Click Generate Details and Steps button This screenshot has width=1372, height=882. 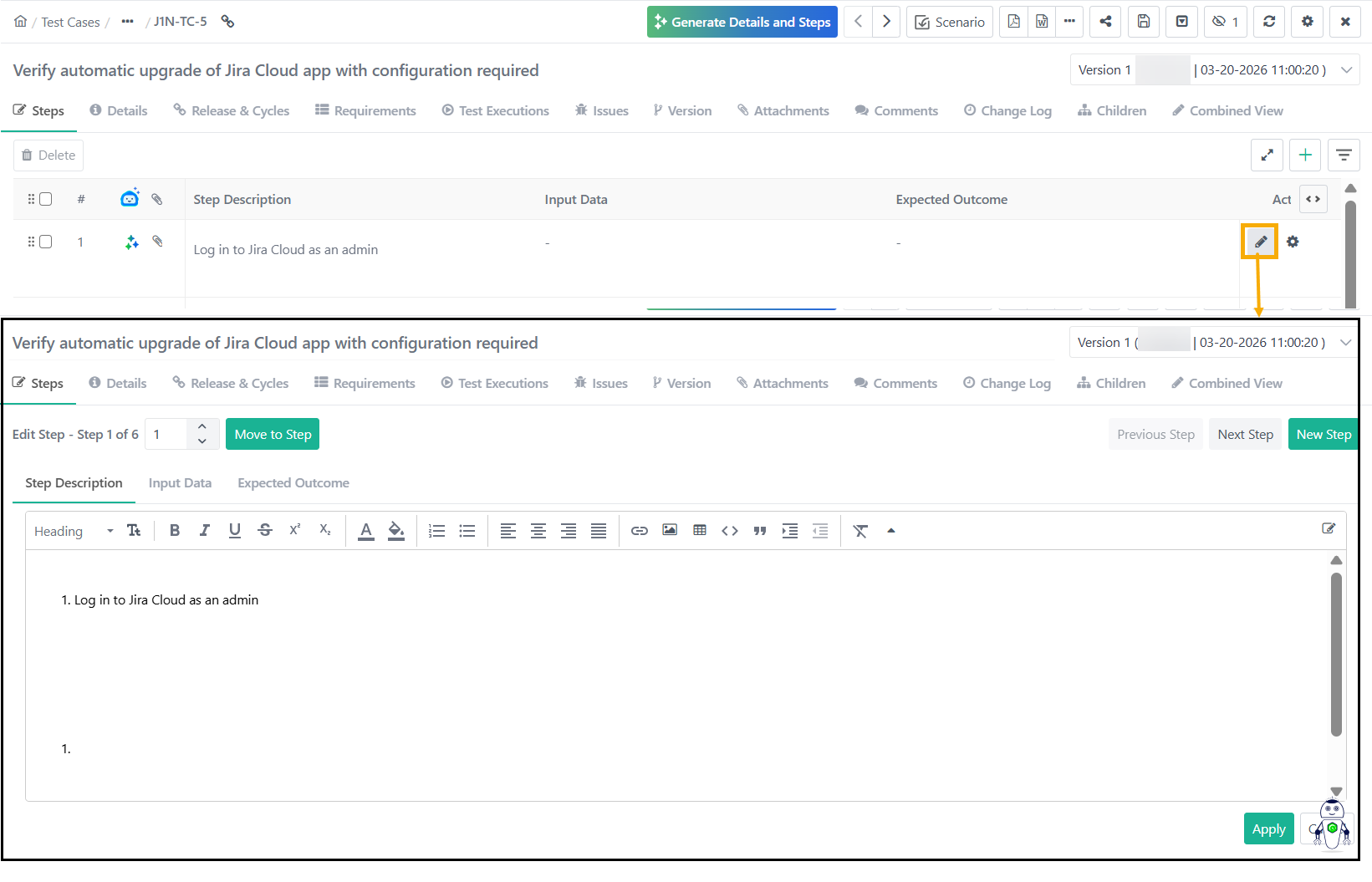tap(742, 22)
